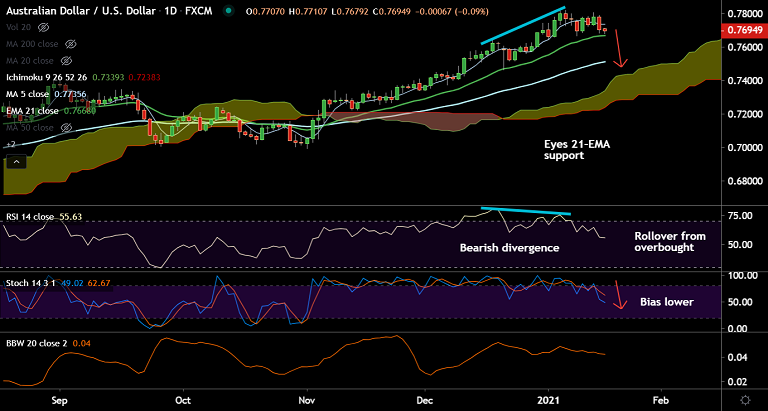
Task: Toggle eye icon for MA 20 close
Action: tap(66, 61)
